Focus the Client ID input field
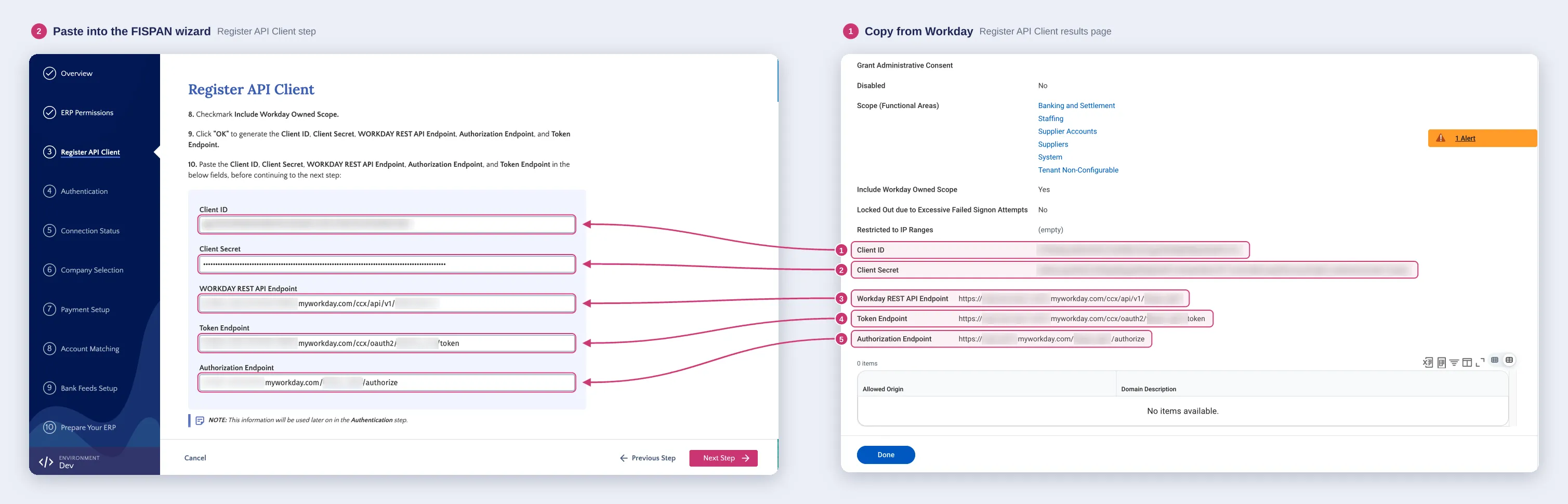This screenshot has width=1568, height=504. (387, 224)
